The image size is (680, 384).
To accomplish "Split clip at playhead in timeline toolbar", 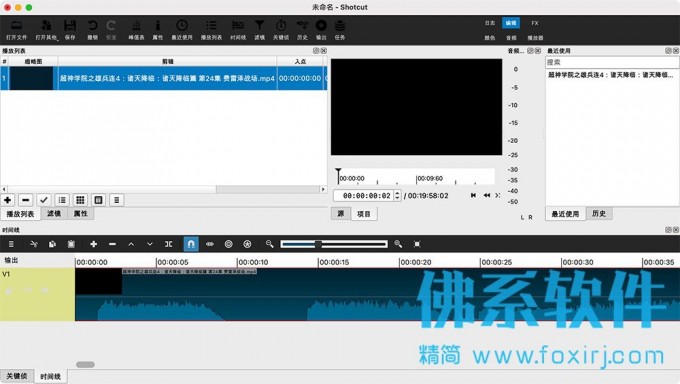I will pyautogui.click(x=169, y=244).
